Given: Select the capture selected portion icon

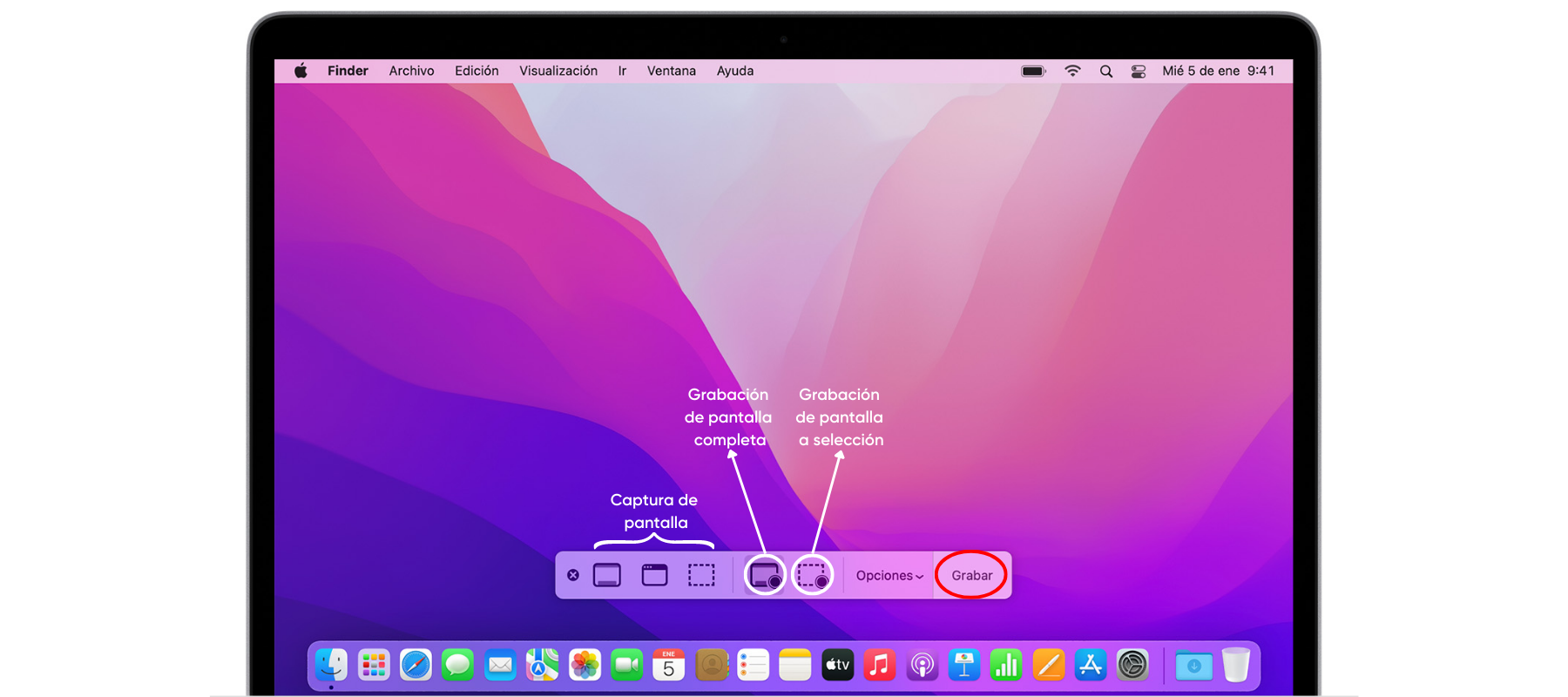Looking at the screenshot, I should pos(701,575).
